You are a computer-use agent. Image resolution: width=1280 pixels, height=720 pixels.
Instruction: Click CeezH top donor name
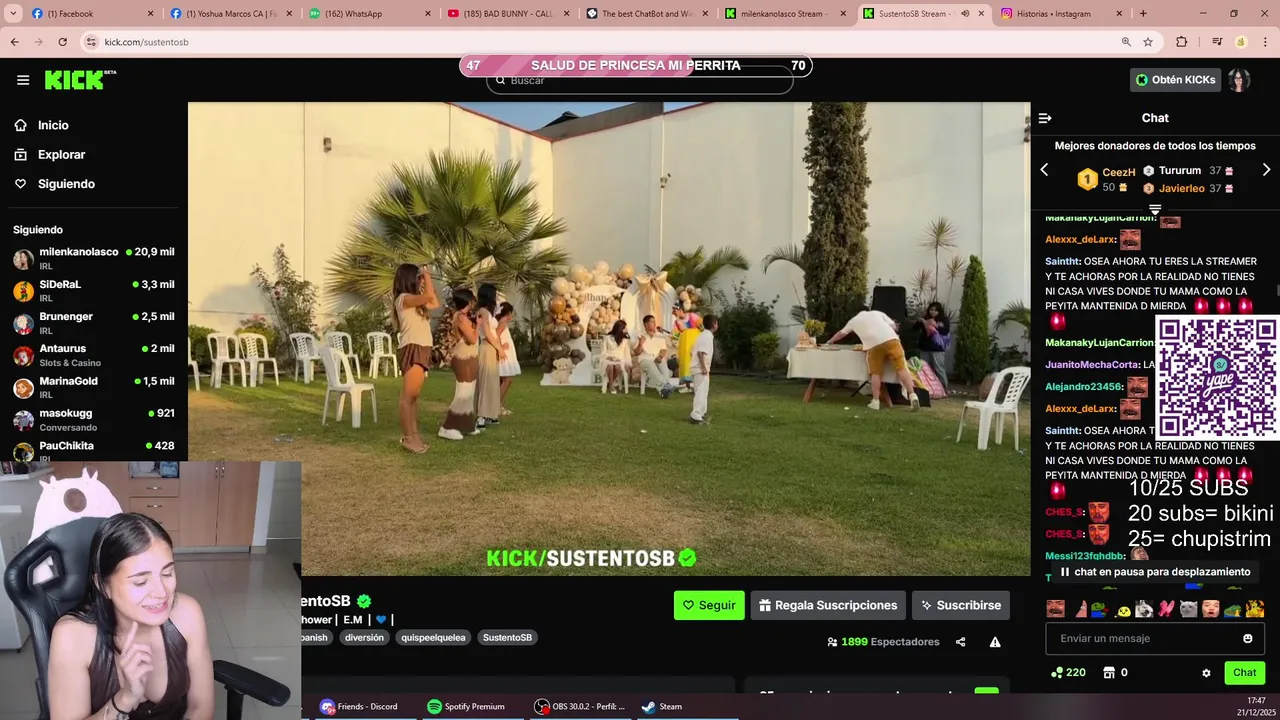click(x=1118, y=172)
